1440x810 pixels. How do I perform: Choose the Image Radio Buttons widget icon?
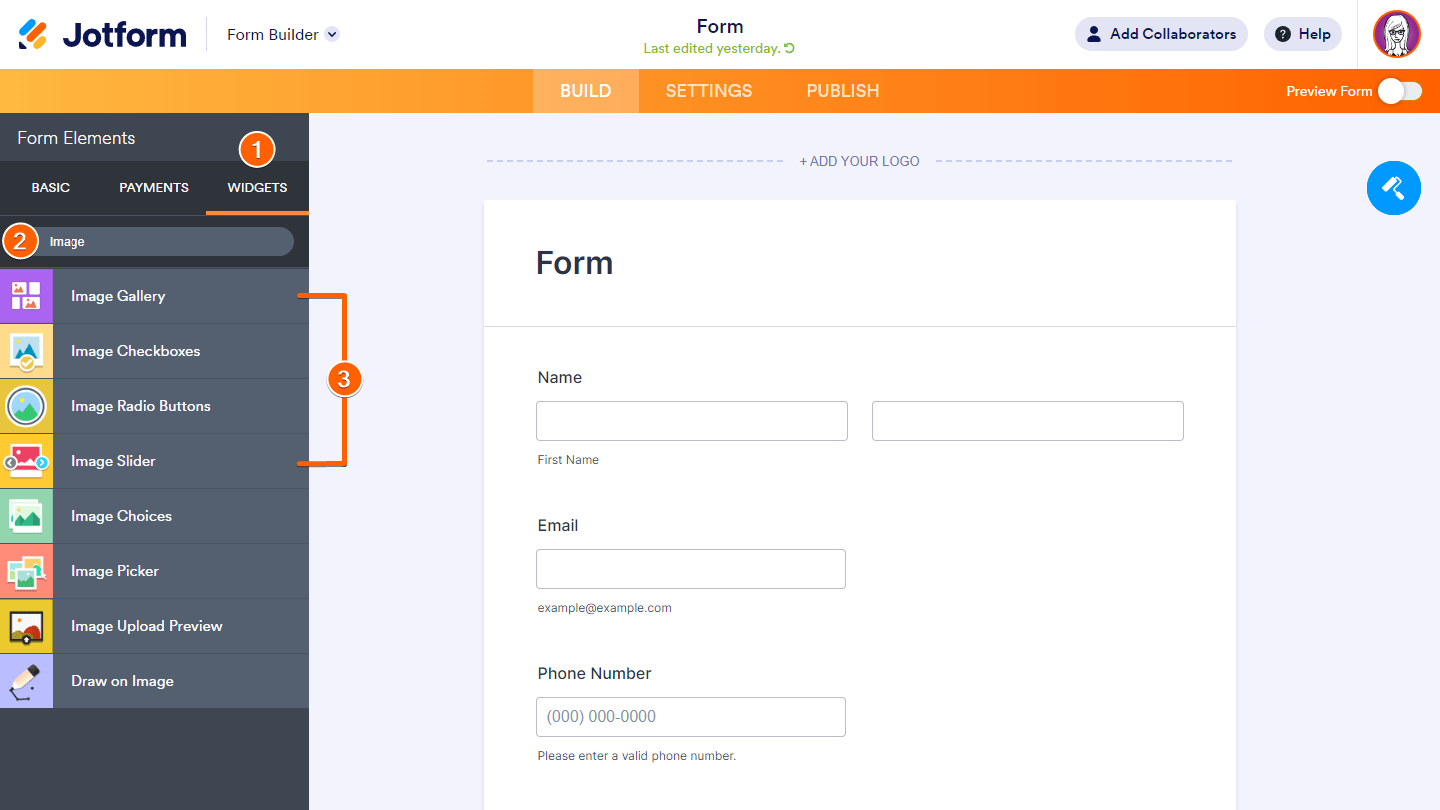[26, 406]
